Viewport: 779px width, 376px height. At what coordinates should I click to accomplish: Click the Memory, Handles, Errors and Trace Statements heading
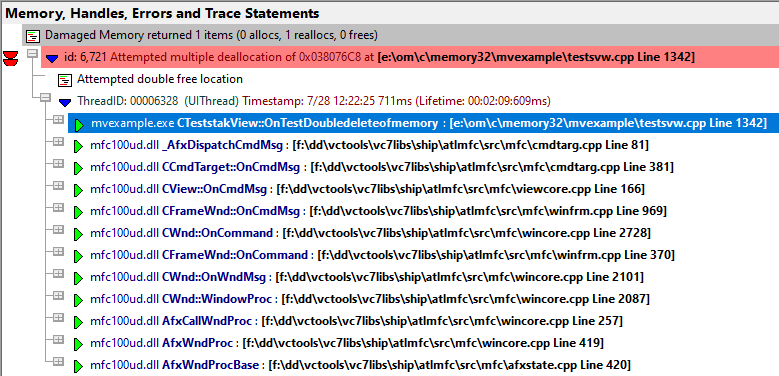[162, 13]
